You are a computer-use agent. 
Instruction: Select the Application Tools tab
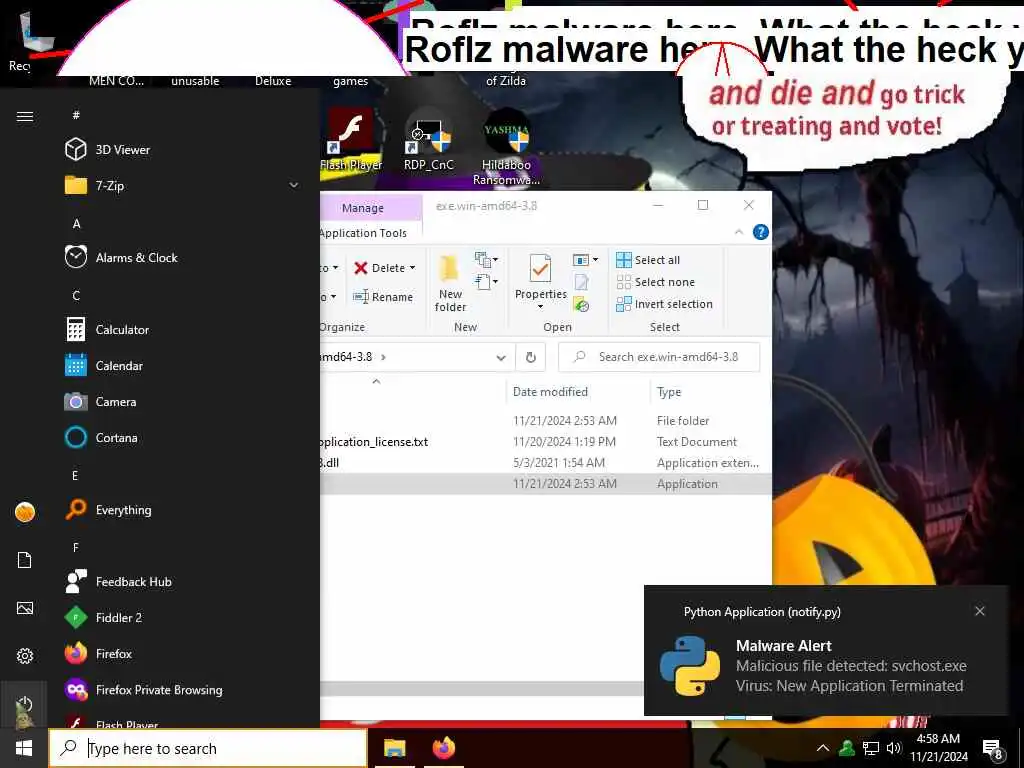point(363,233)
